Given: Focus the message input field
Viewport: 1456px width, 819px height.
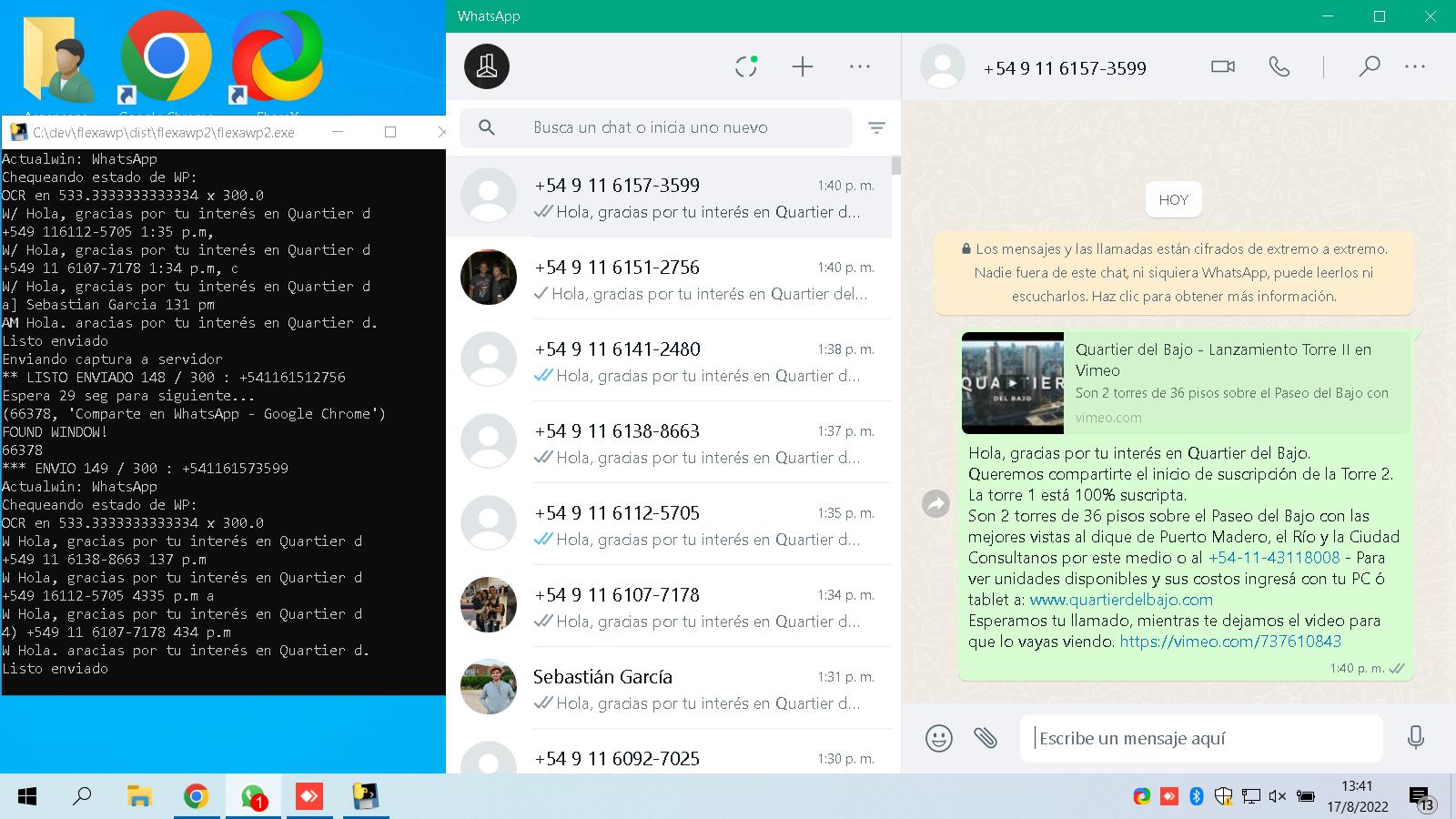Looking at the screenshot, I should (1201, 738).
